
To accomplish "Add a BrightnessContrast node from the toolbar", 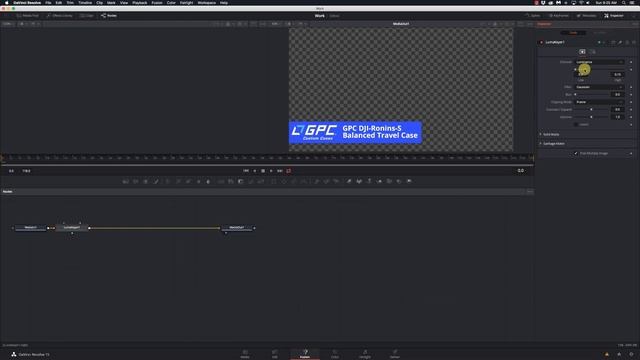I will pyautogui.click(x=198, y=181).
